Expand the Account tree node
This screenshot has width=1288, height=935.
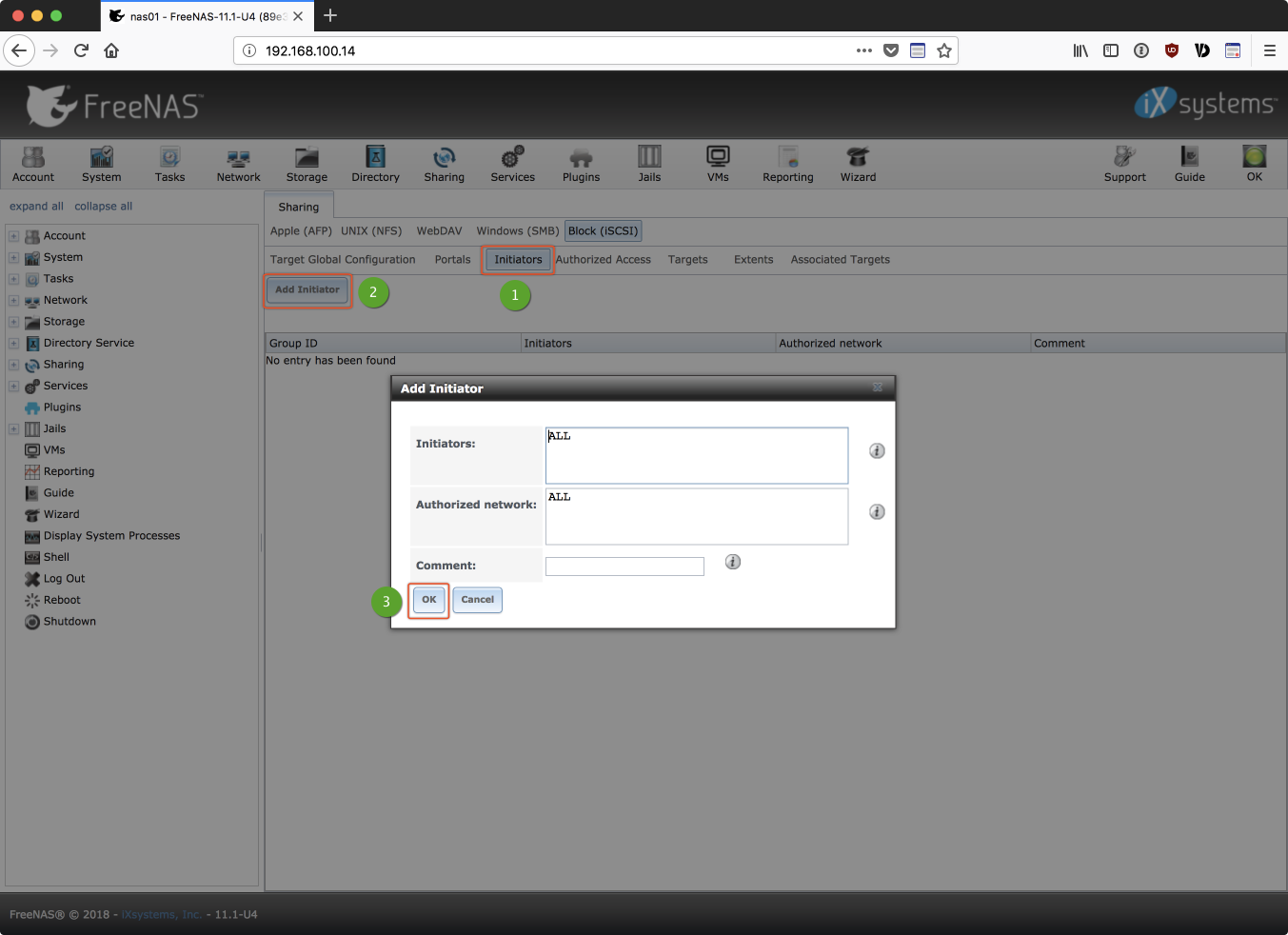[13, 236]
